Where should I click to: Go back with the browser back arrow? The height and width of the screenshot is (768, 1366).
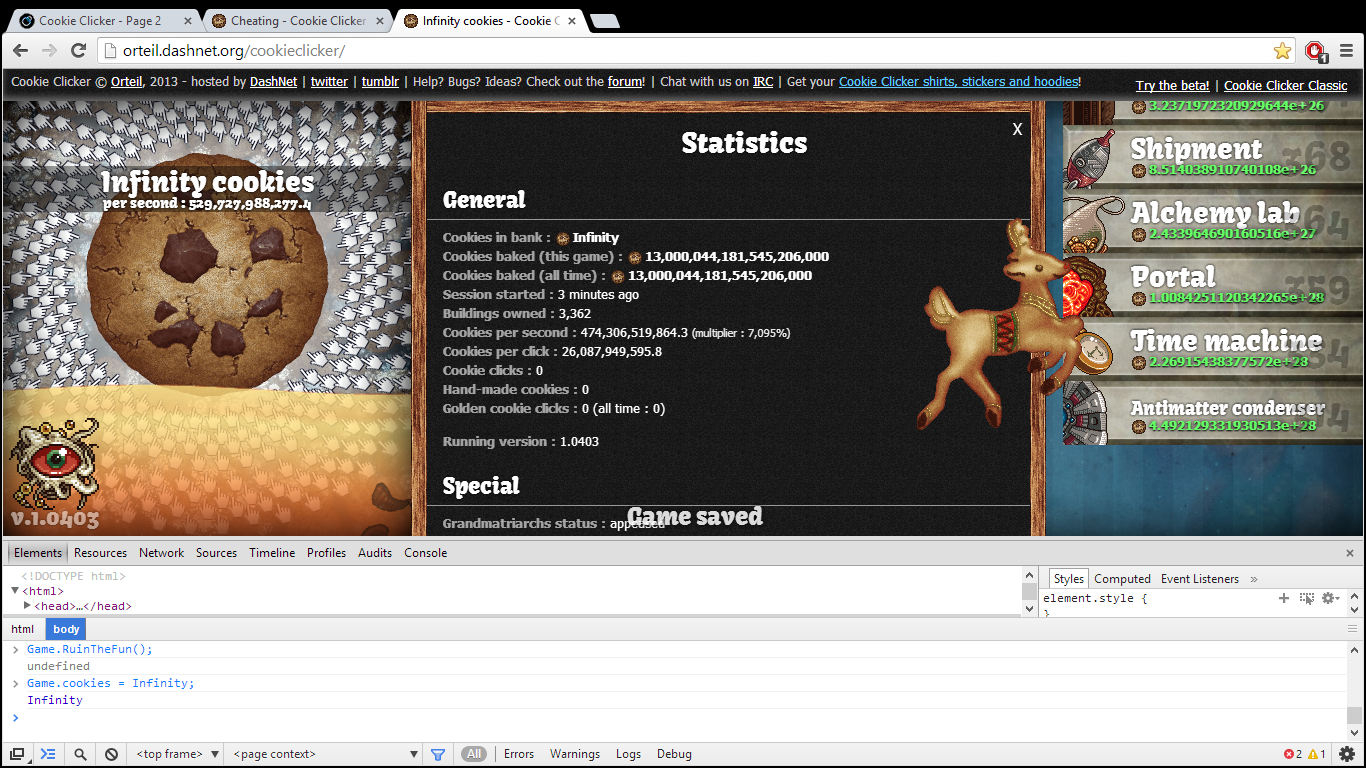[22, 51]
